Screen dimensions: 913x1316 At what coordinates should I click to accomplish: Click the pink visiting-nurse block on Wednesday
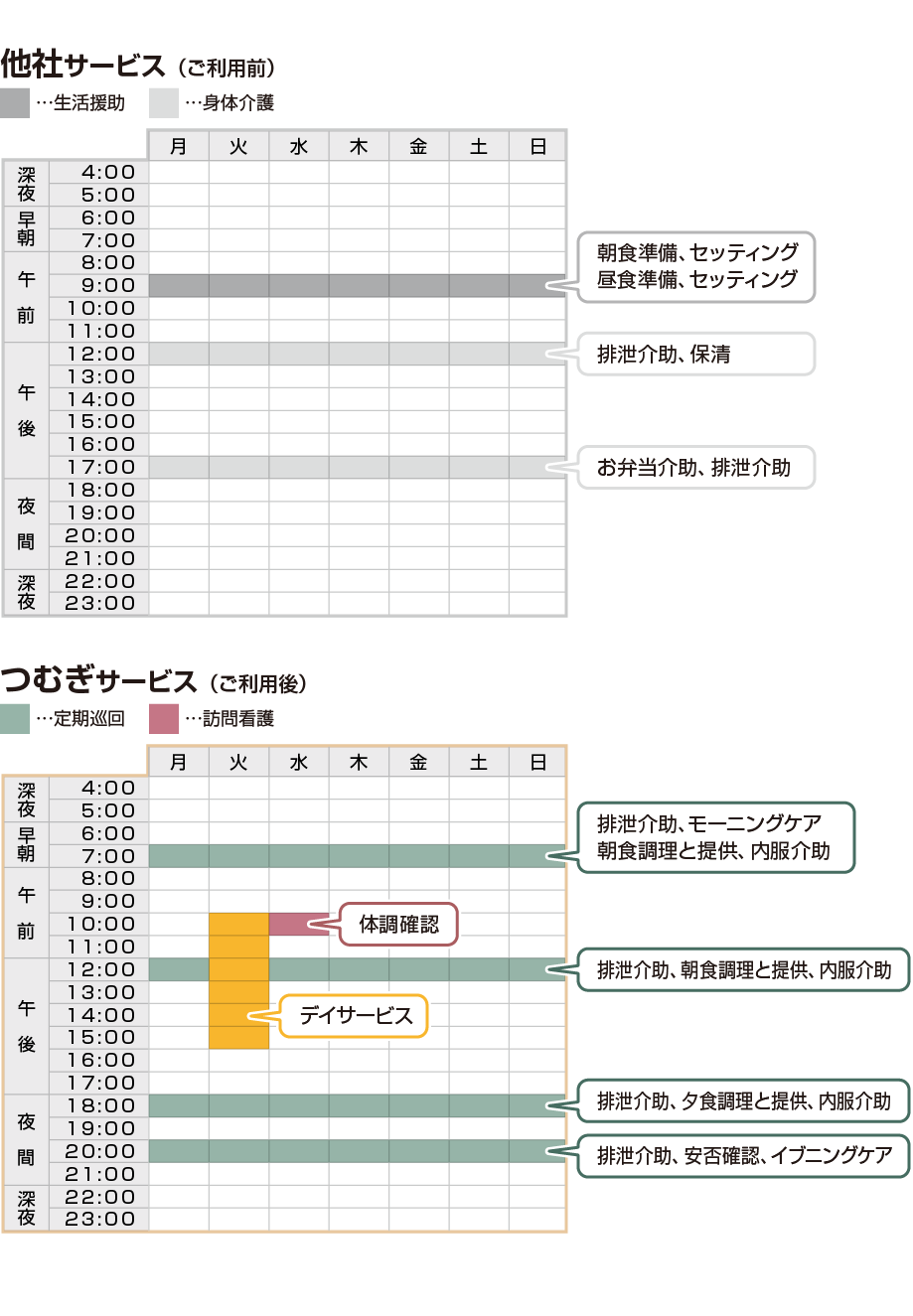[299, 925]
